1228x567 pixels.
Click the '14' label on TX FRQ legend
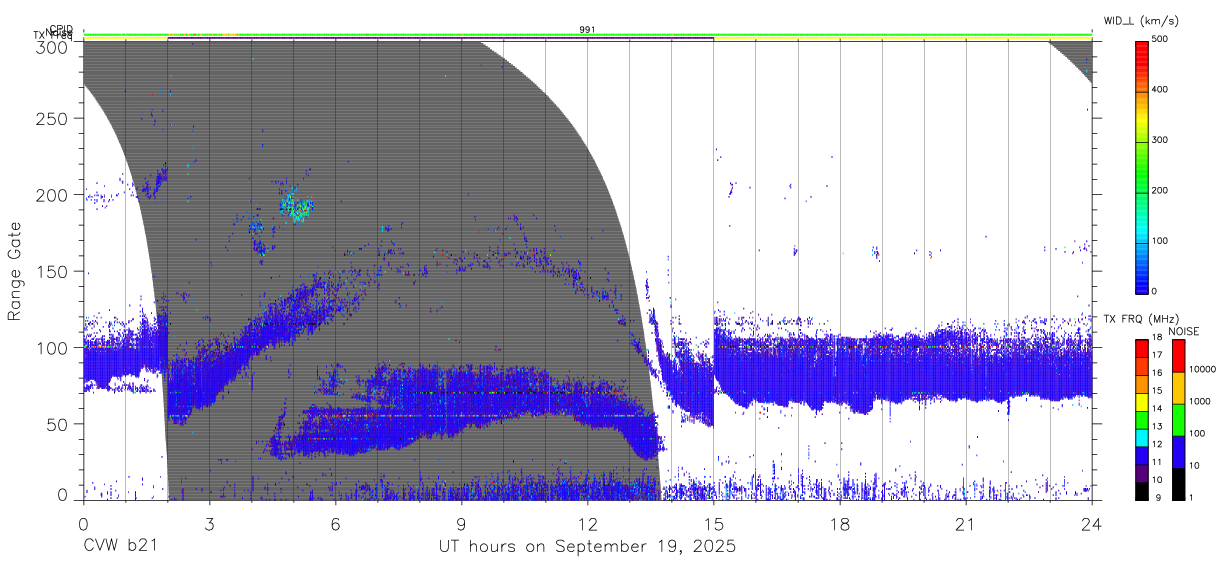1155,408
